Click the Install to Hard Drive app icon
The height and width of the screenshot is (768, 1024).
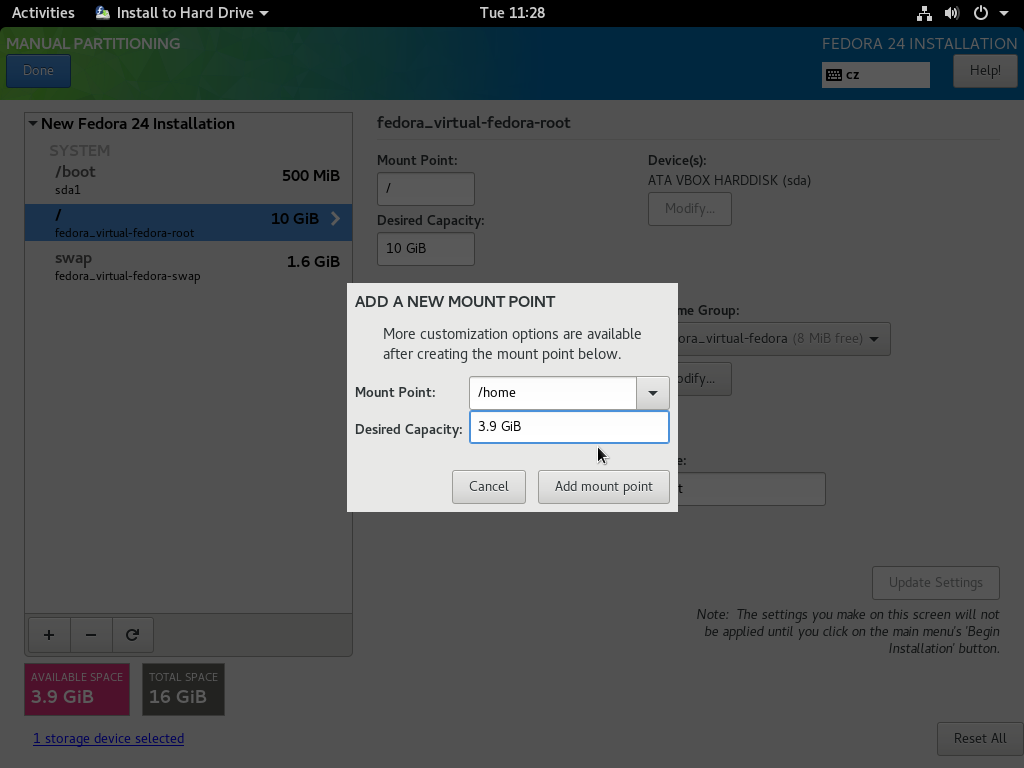(103, 13)
